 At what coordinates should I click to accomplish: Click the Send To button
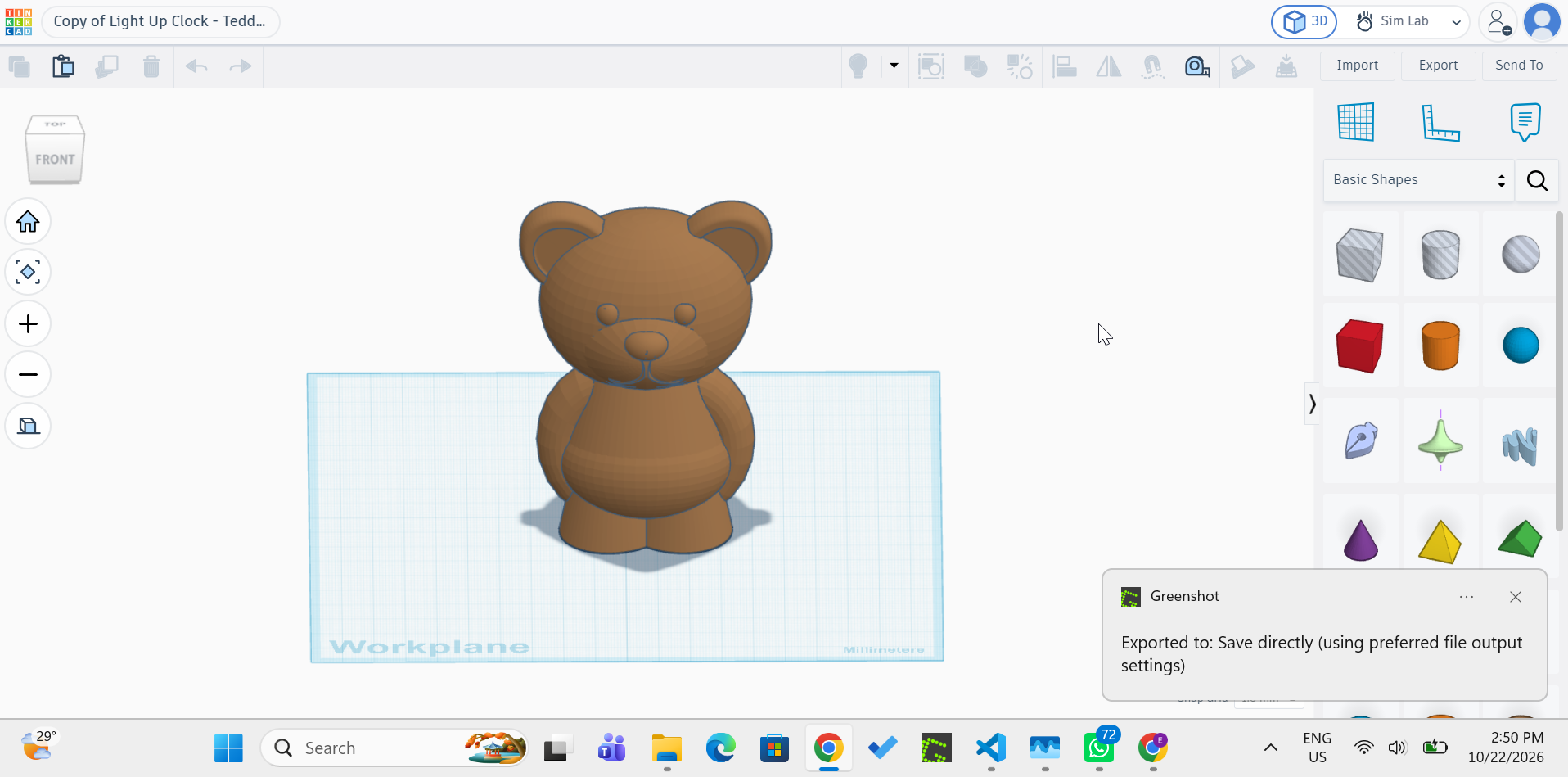point(1519,66)
